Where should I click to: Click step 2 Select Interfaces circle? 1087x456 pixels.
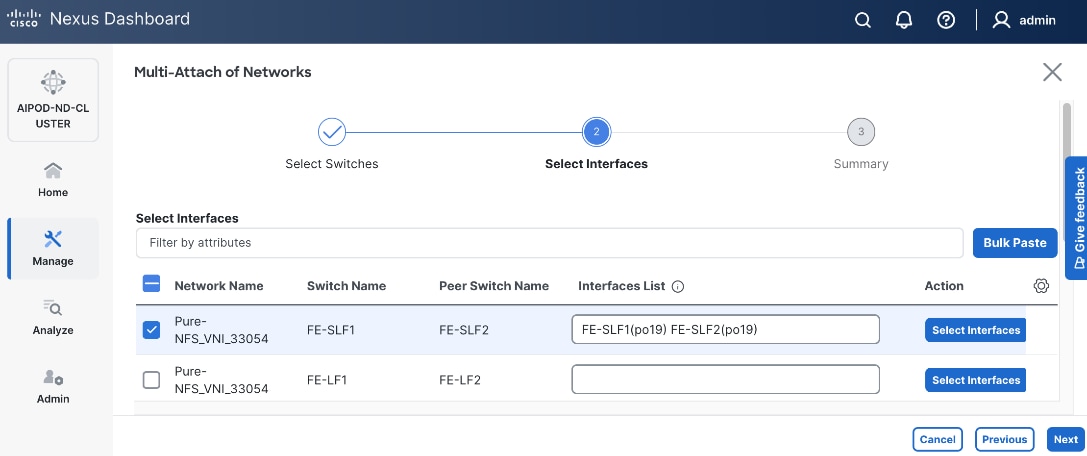[596, 132]
